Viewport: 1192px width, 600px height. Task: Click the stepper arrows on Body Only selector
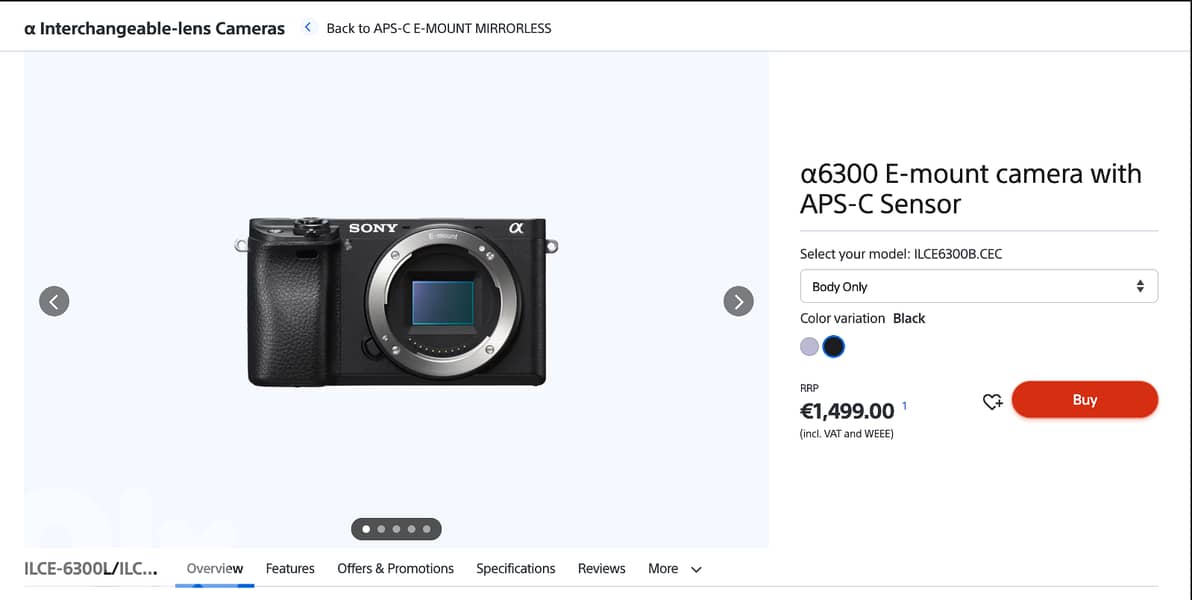[1139, 286]
